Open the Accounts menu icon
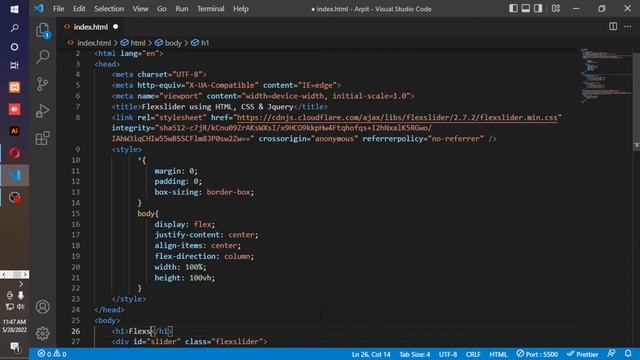 (x=42, y=307)
